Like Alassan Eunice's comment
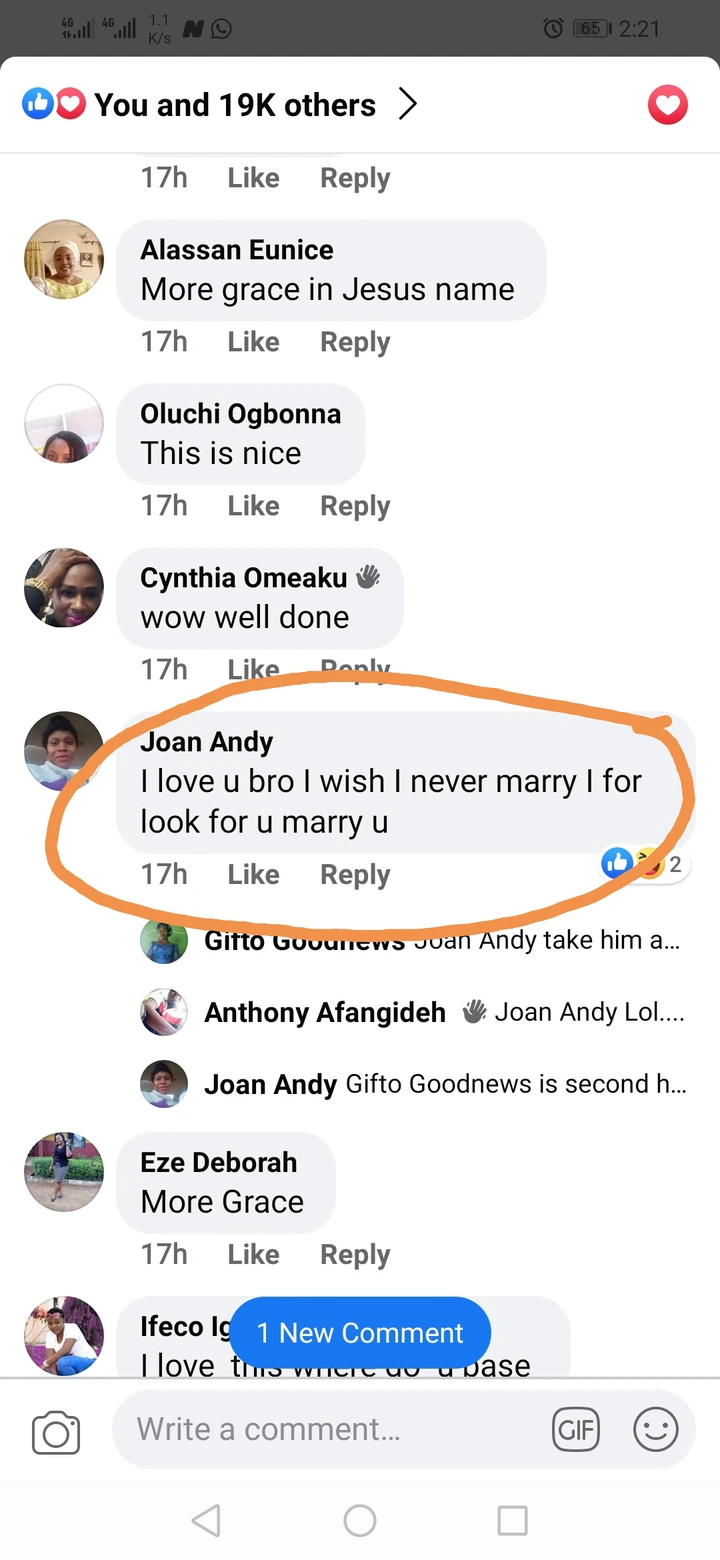Screen dimensions: 720x1560 click(253, 342)
